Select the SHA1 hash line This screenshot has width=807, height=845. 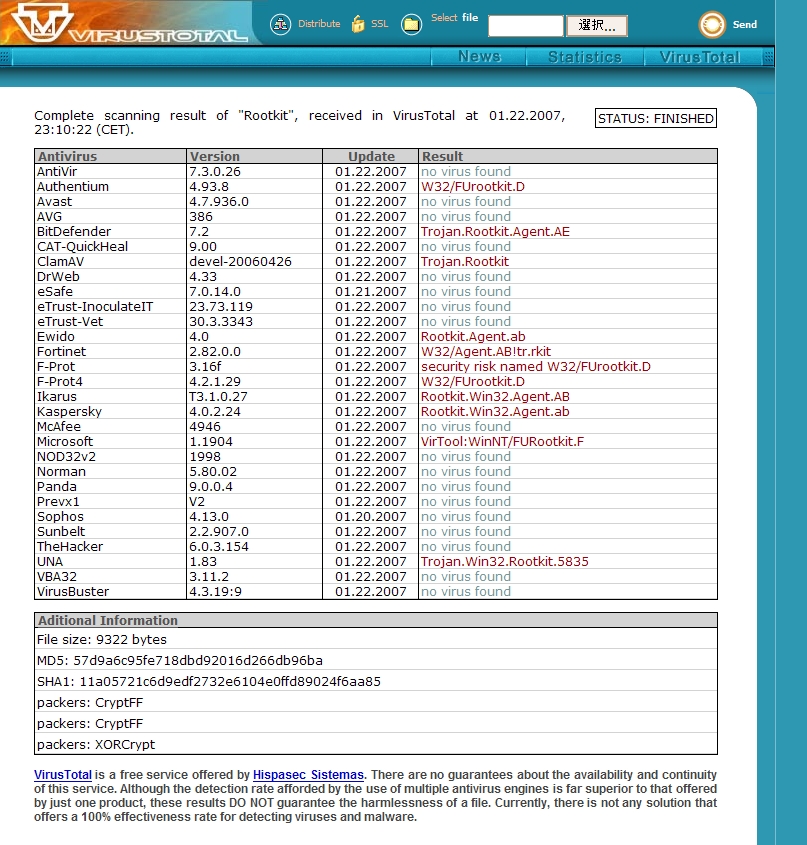tap(209, 682)
